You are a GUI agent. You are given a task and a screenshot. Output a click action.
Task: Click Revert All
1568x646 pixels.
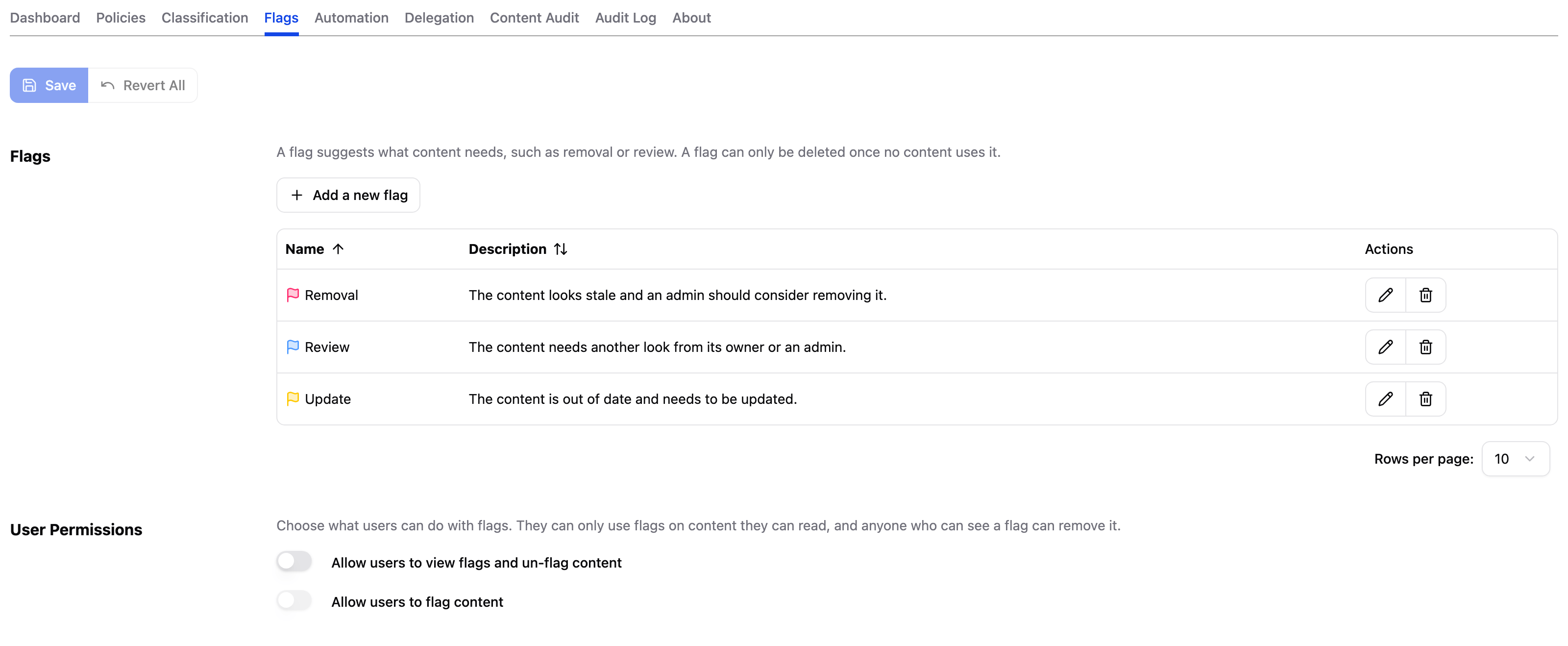(143, 85)
